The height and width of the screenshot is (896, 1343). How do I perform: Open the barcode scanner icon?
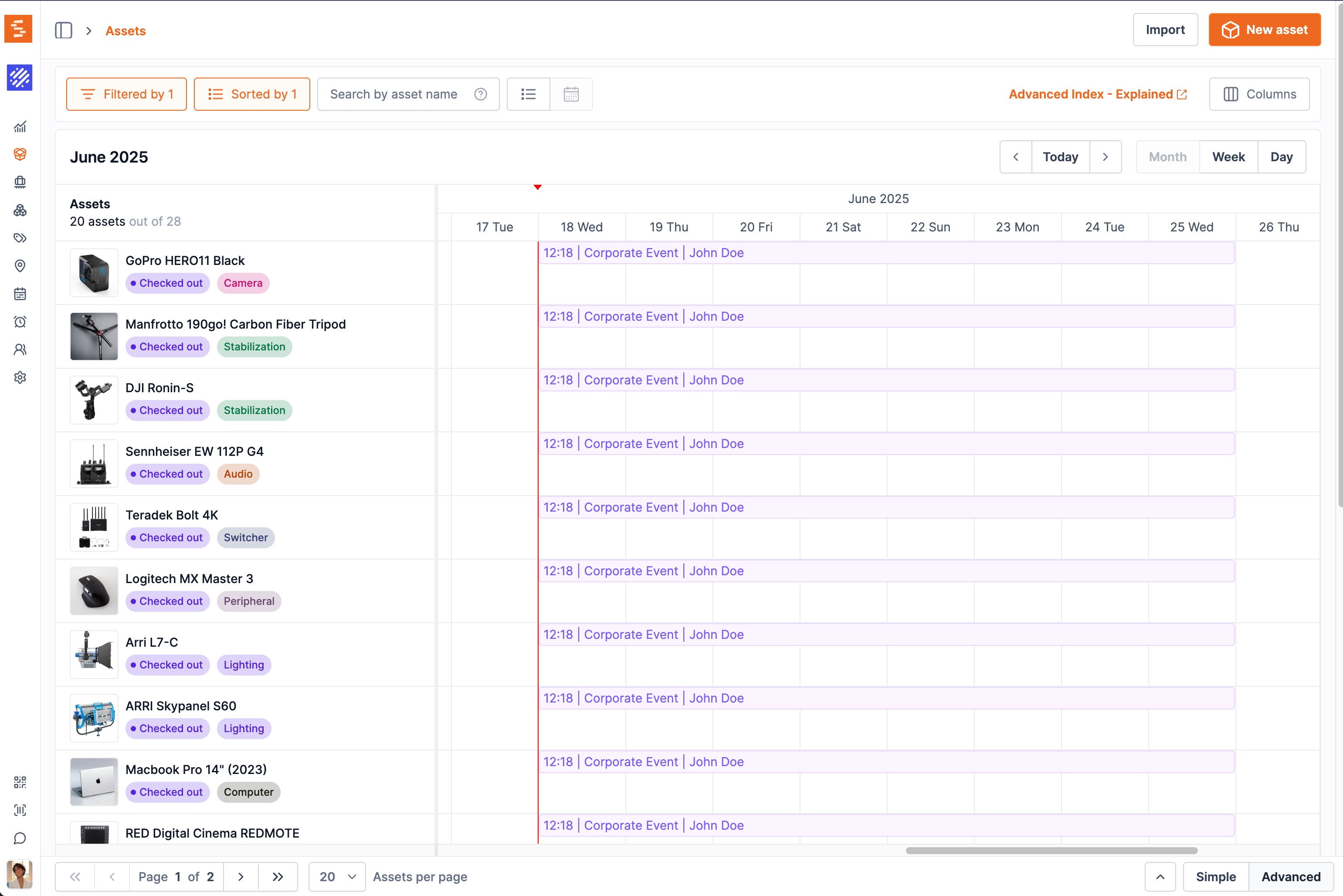20,810
